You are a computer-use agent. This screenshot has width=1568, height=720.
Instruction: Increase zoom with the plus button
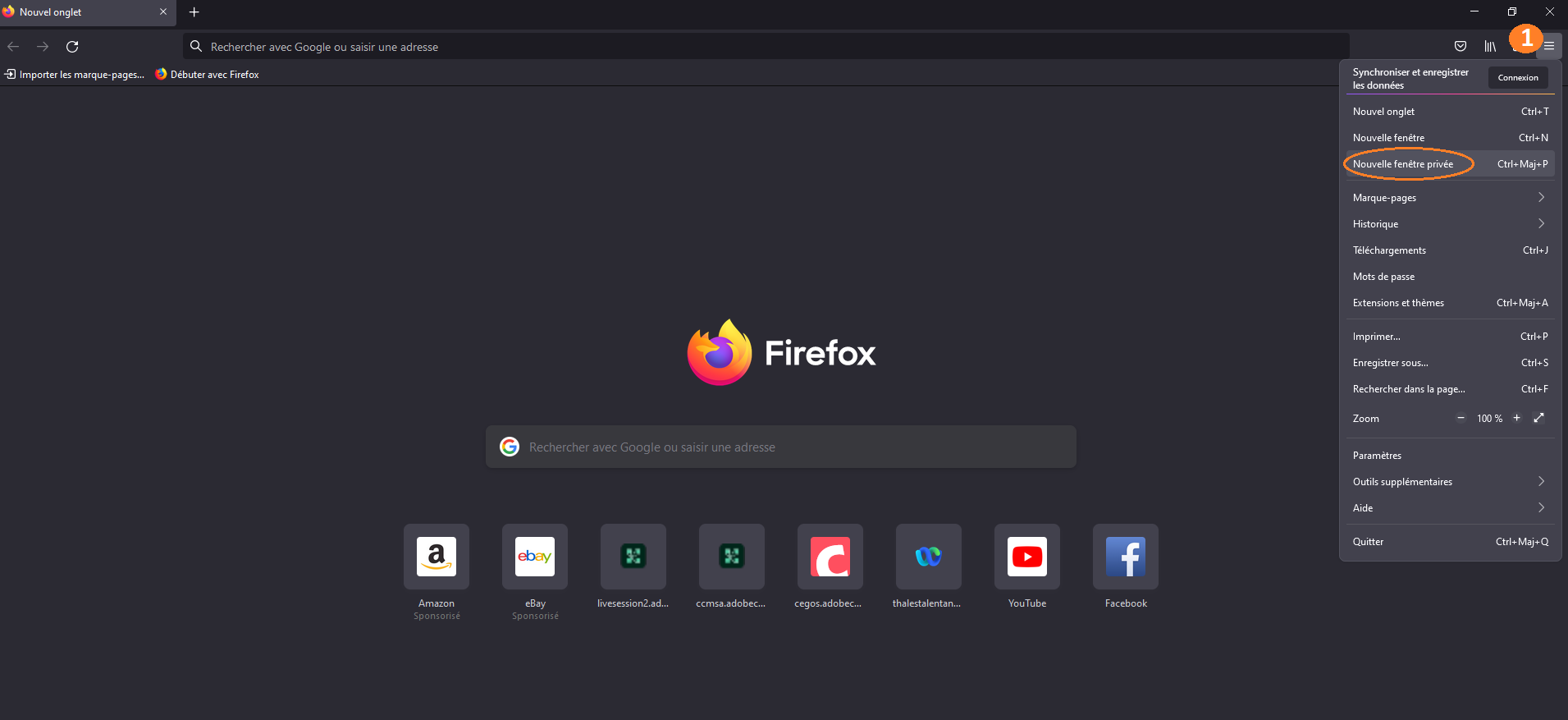click(x=1516, y=418)
